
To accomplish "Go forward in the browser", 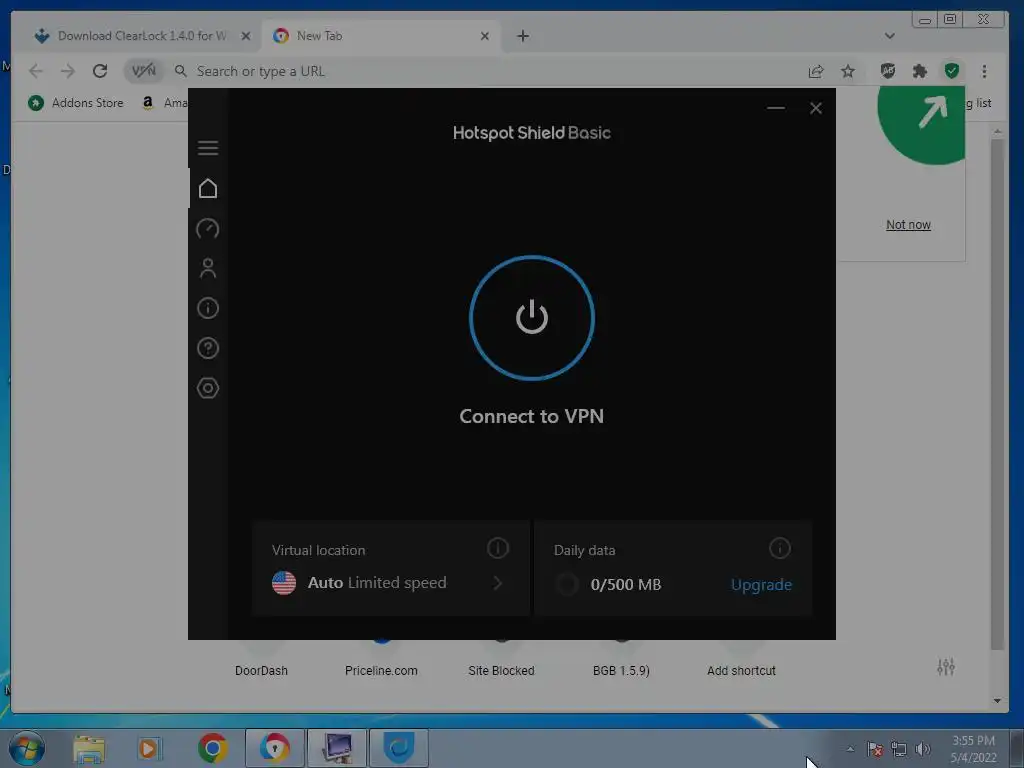I will 68,71.
